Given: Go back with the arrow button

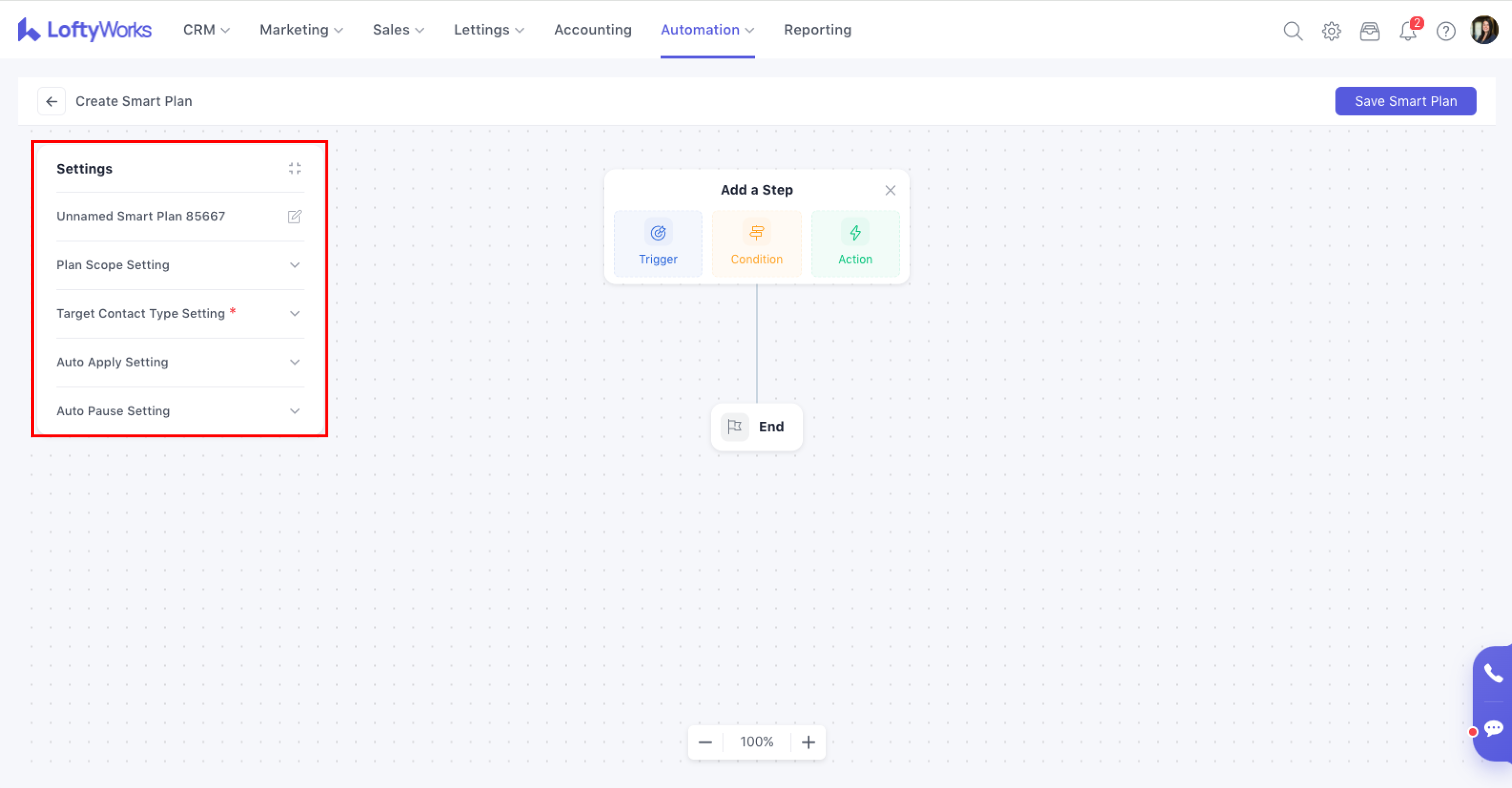Looking at the screenshot, I should [x=52, y=101].
